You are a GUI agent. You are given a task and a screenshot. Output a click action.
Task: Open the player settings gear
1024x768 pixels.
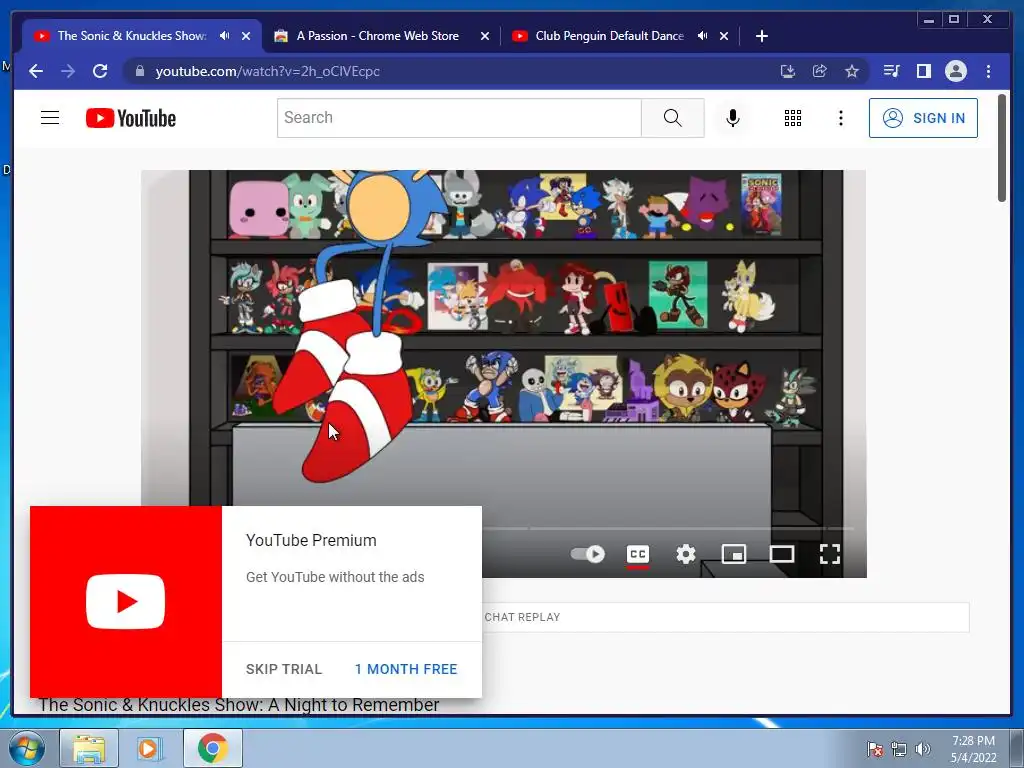point(686,554)
